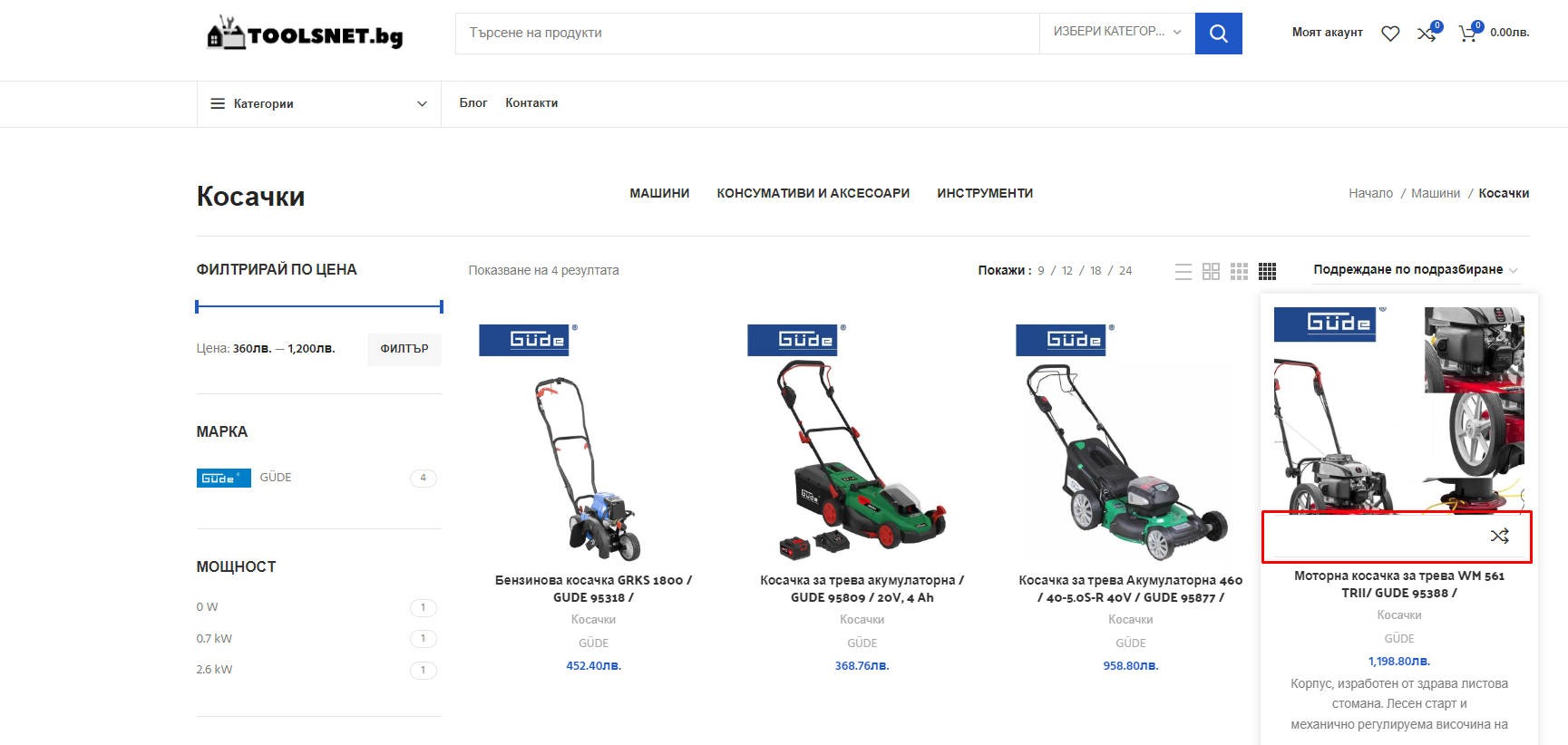This screenshot has width=1568, height=745.
Task: Open the Контакти menu item
Action: (x=531, y=103)
